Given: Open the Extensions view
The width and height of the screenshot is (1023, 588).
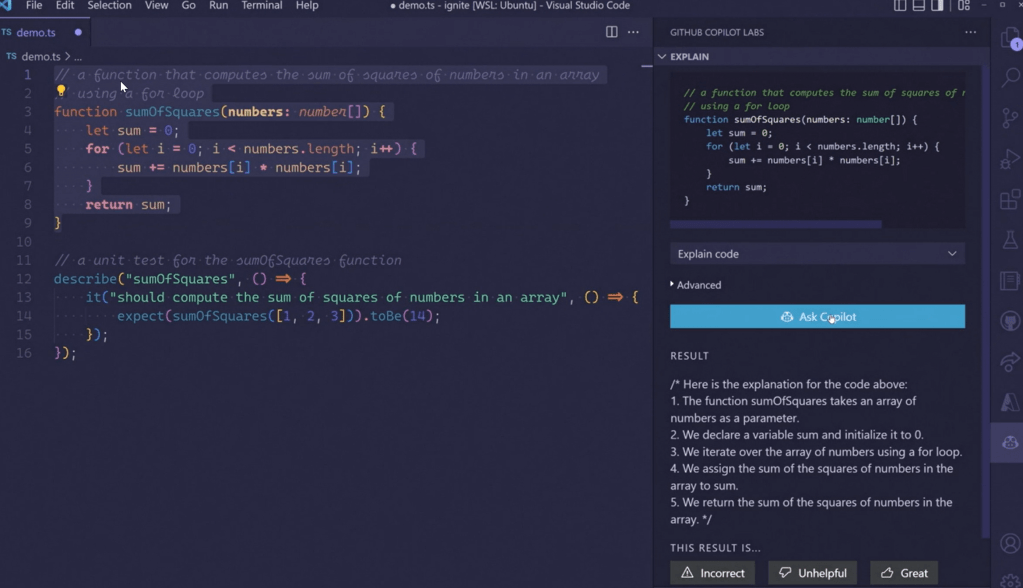Looking at the screenshot, I should (1010, 199).
